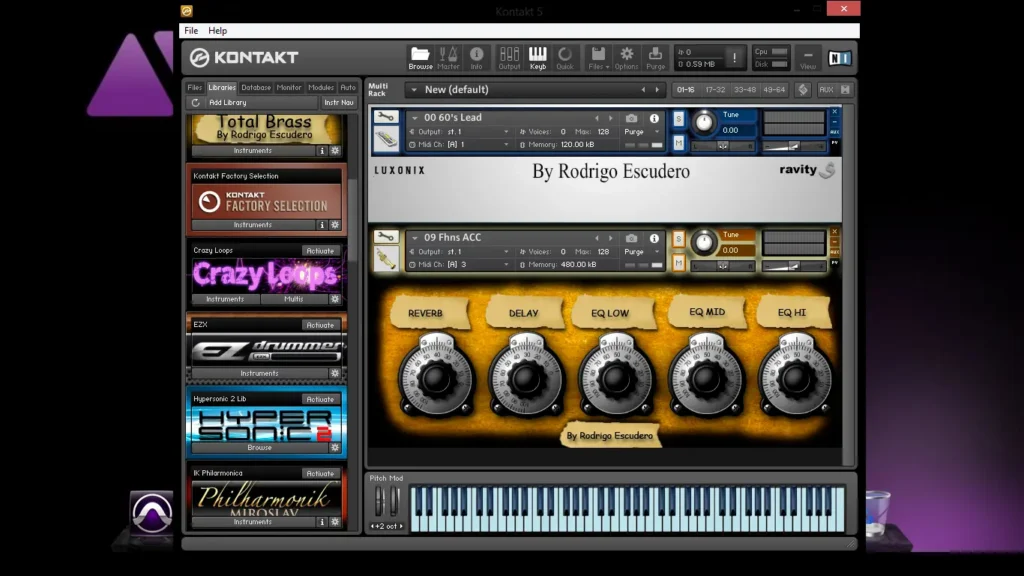Open the Midi Ch dropdown for 09 Fhns ACC
Image resolution: width=1024 pixels, height=576 pixels.
[x=506, y=265]
